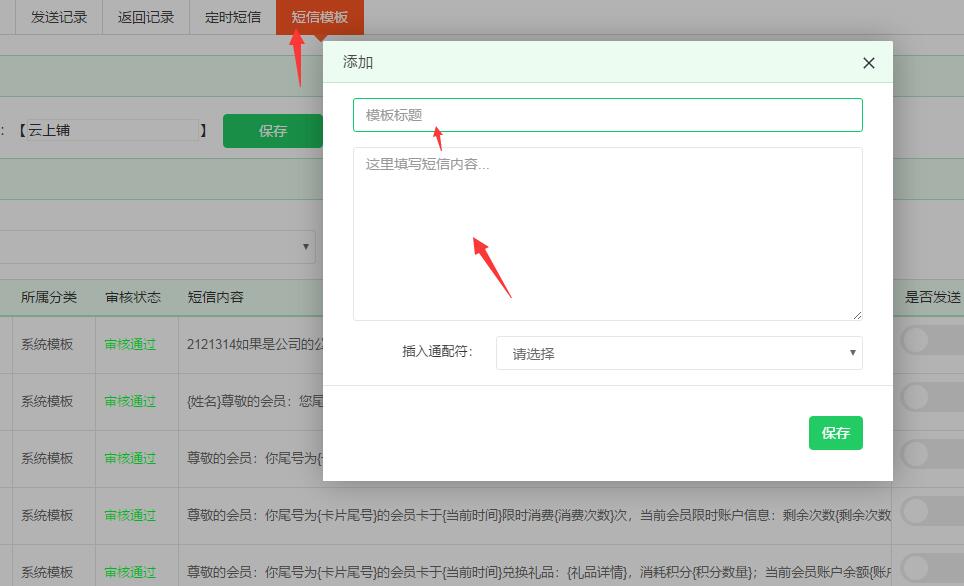Close the 添加 dialog with the X
Screen dimensions: 964x586
[x=868, y=62]
